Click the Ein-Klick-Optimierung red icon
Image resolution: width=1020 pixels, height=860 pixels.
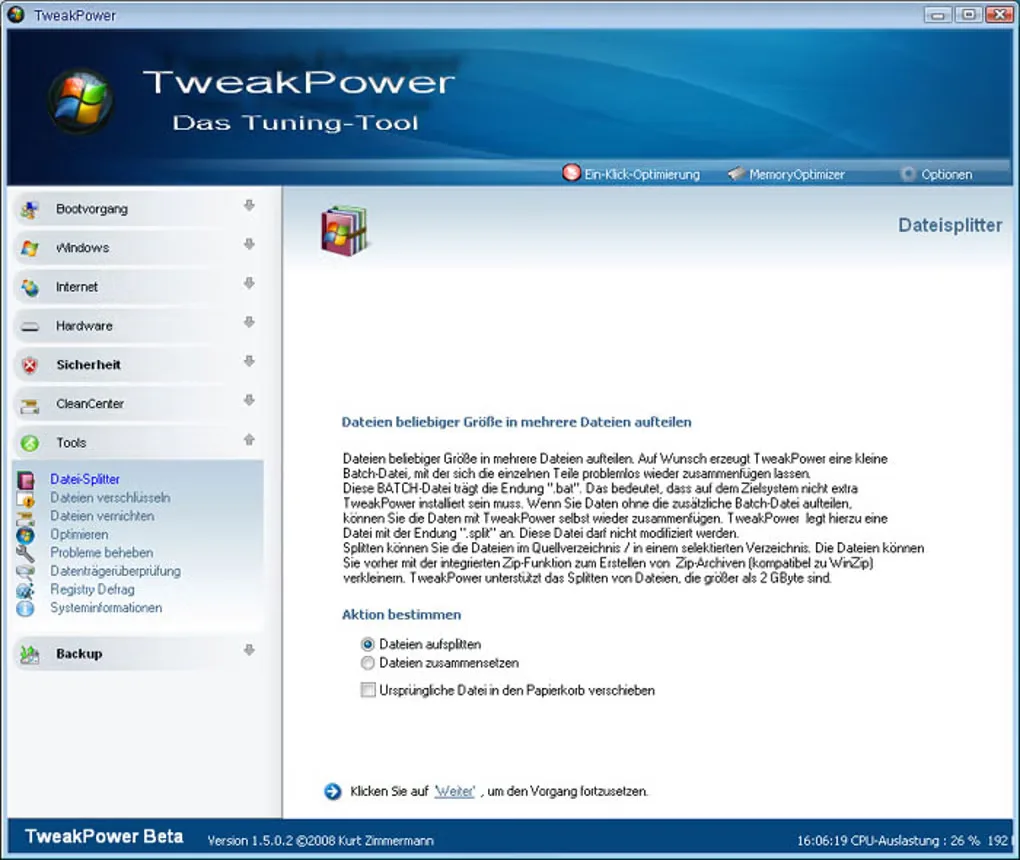(571, 173)
